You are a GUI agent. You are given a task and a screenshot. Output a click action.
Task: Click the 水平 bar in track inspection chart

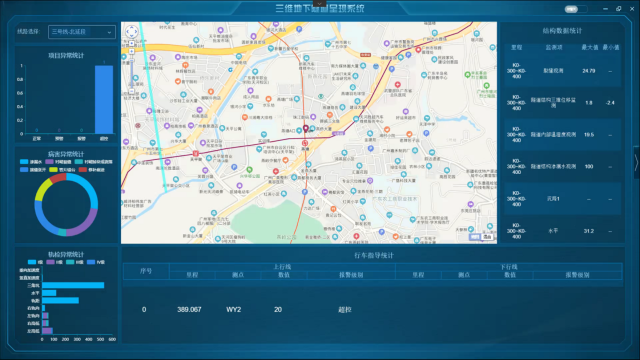point(49,293)
